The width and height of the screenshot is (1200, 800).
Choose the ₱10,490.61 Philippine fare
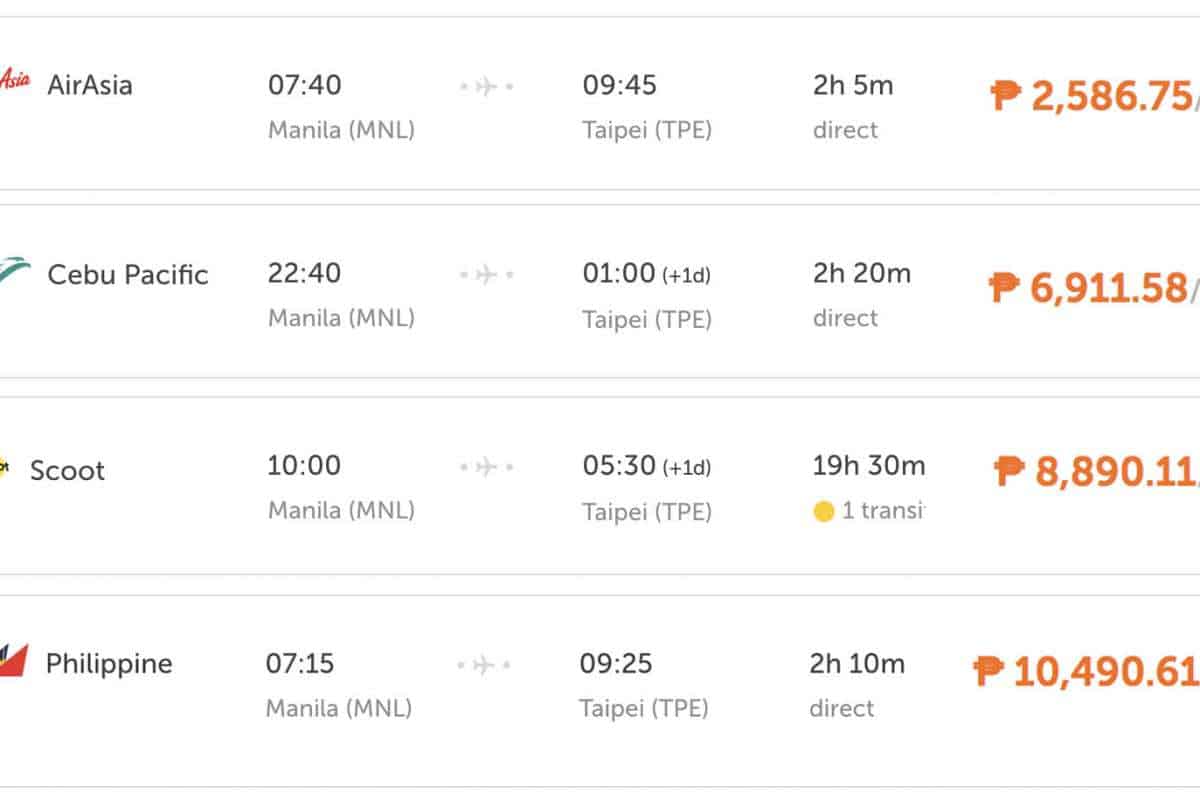(x=1086, y=671)
